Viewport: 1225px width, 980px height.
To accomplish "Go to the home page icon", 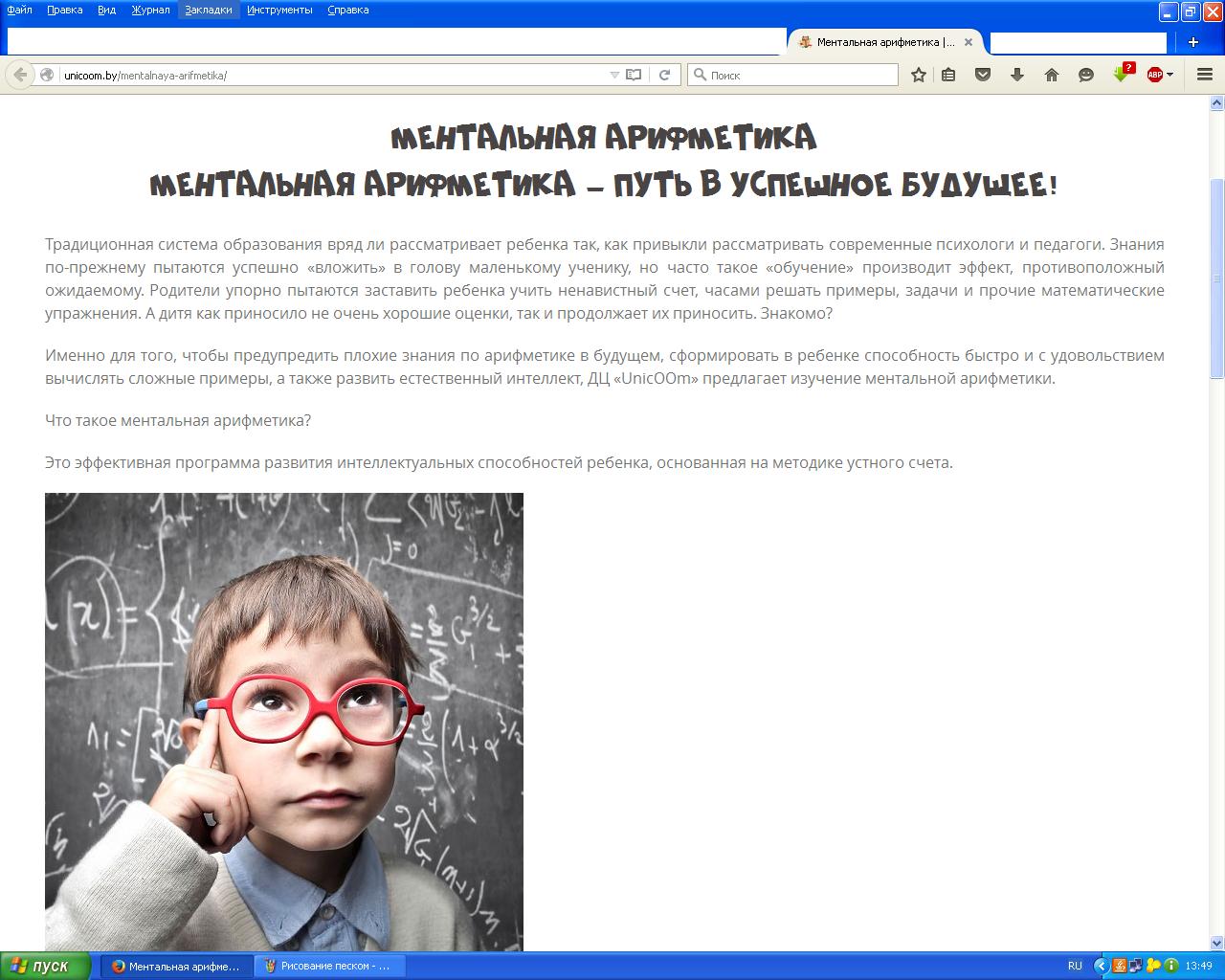I will coord(1052,75).
